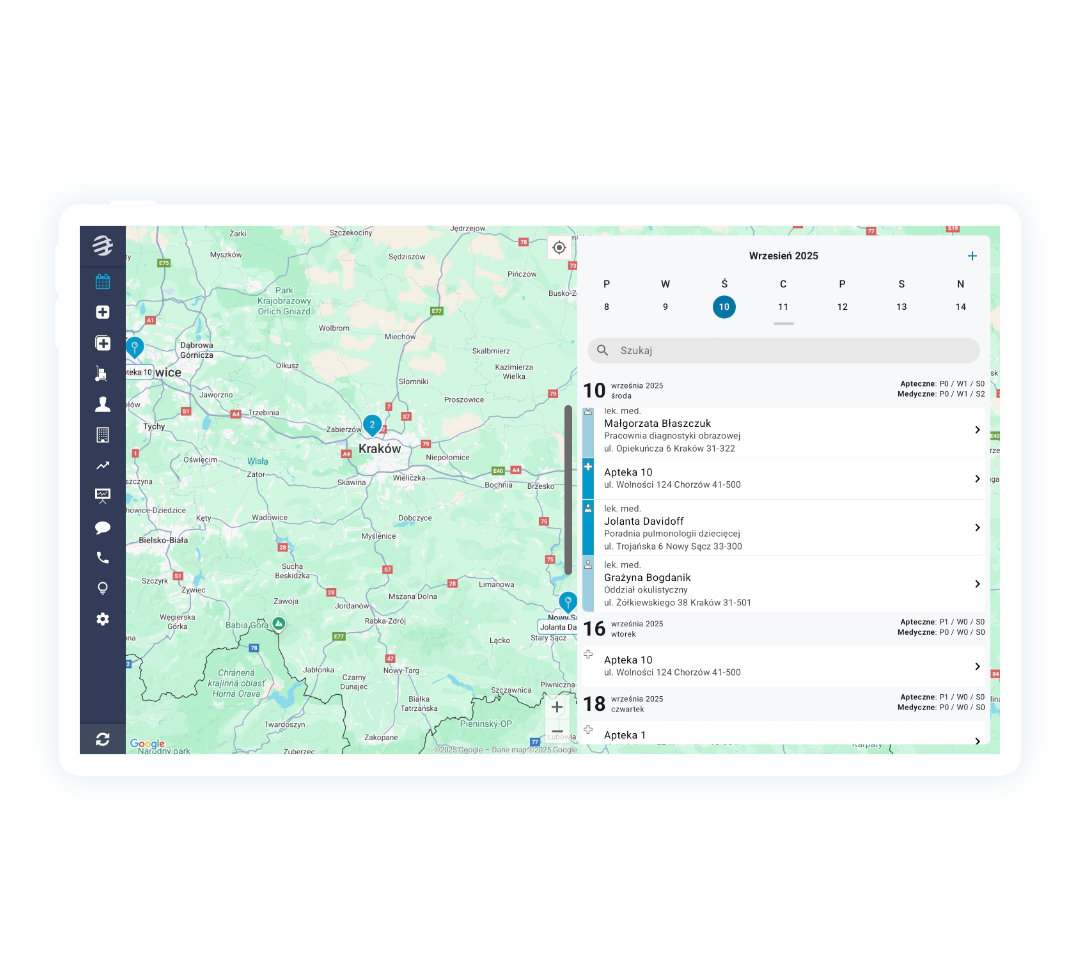This screenshot has width=1080, height=980.
Task: Click the stacked plus add-multiple icon
Action: tap(103, 343)
